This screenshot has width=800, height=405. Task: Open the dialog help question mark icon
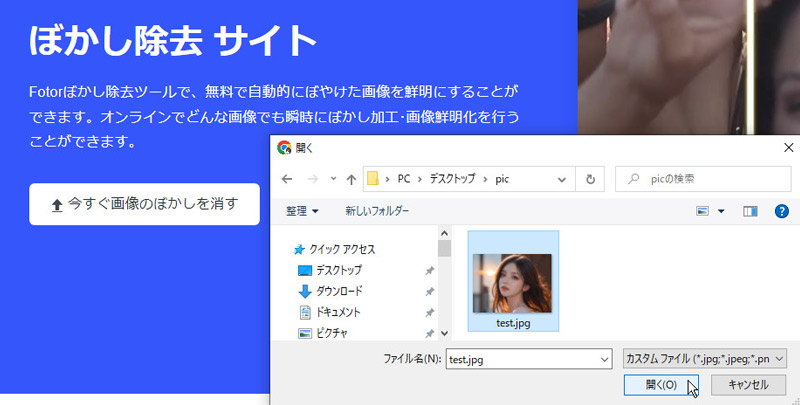pyautogui.click(x=782, y=211)
